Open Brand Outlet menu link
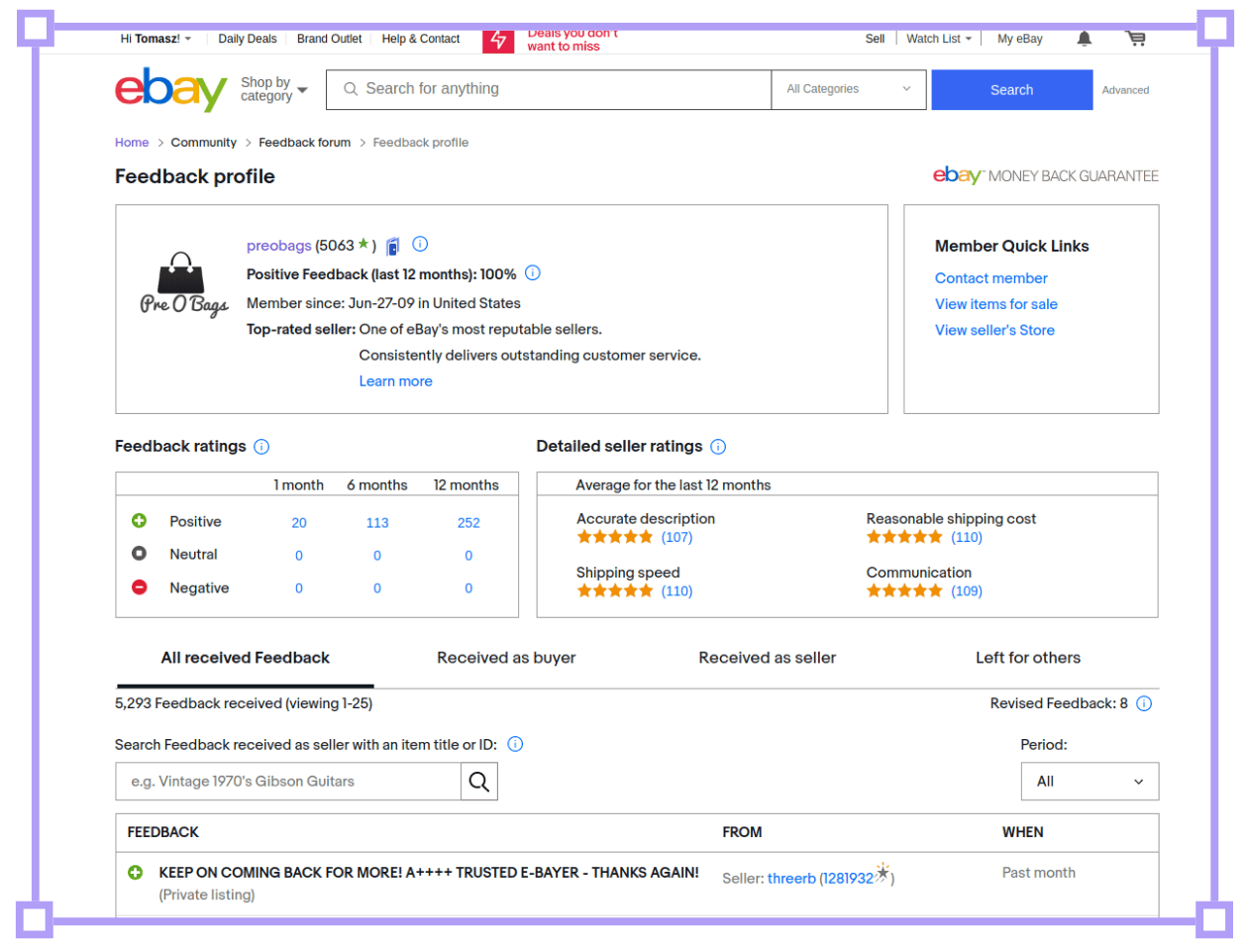The image size is (1246, 952). [x=330, y=39]
